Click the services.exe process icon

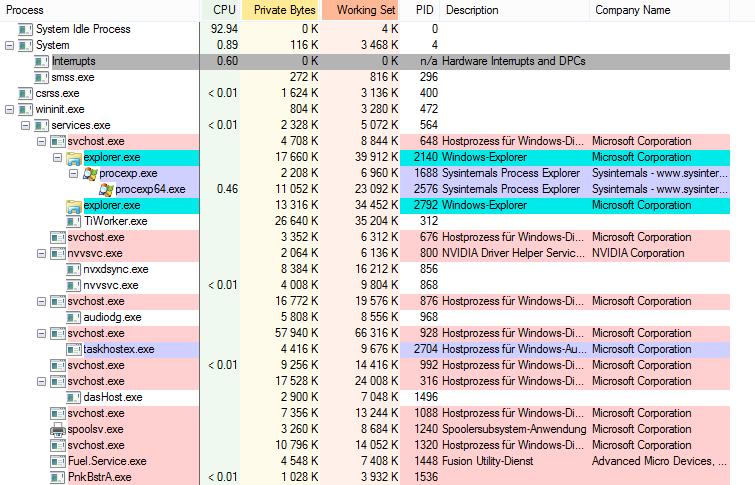pos(41,126)
